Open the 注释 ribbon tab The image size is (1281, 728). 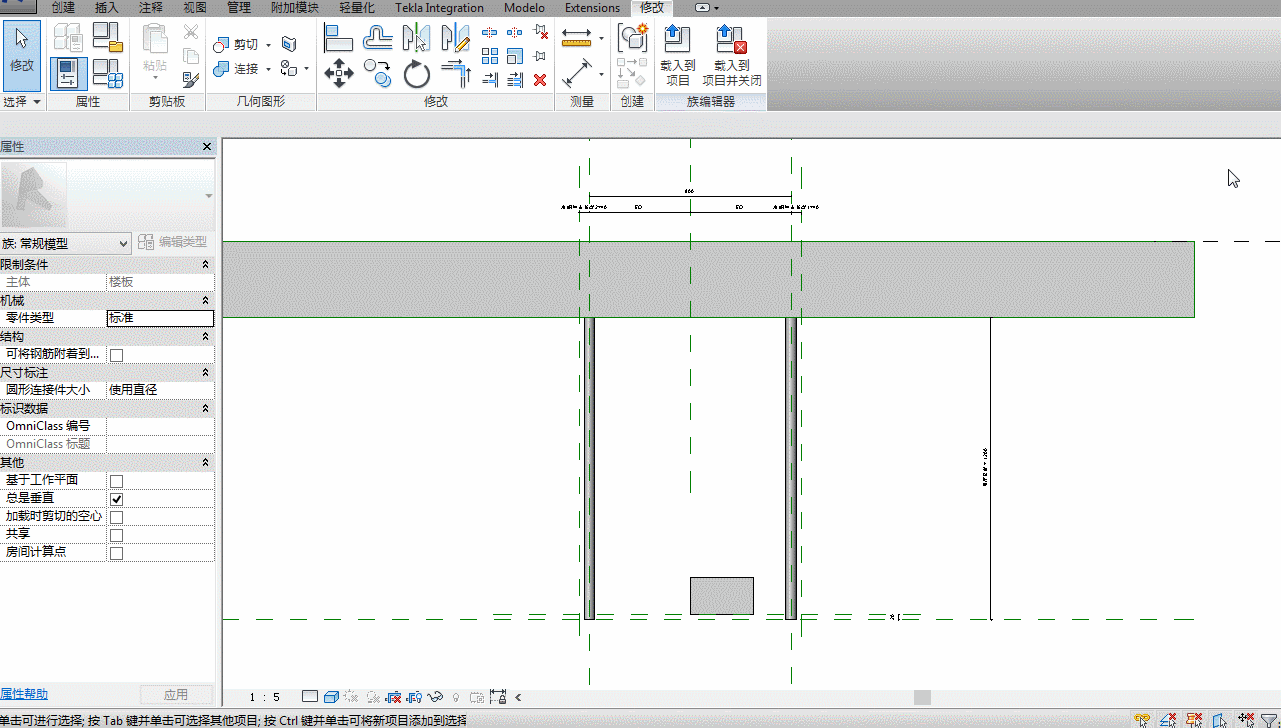pos(151,7)
